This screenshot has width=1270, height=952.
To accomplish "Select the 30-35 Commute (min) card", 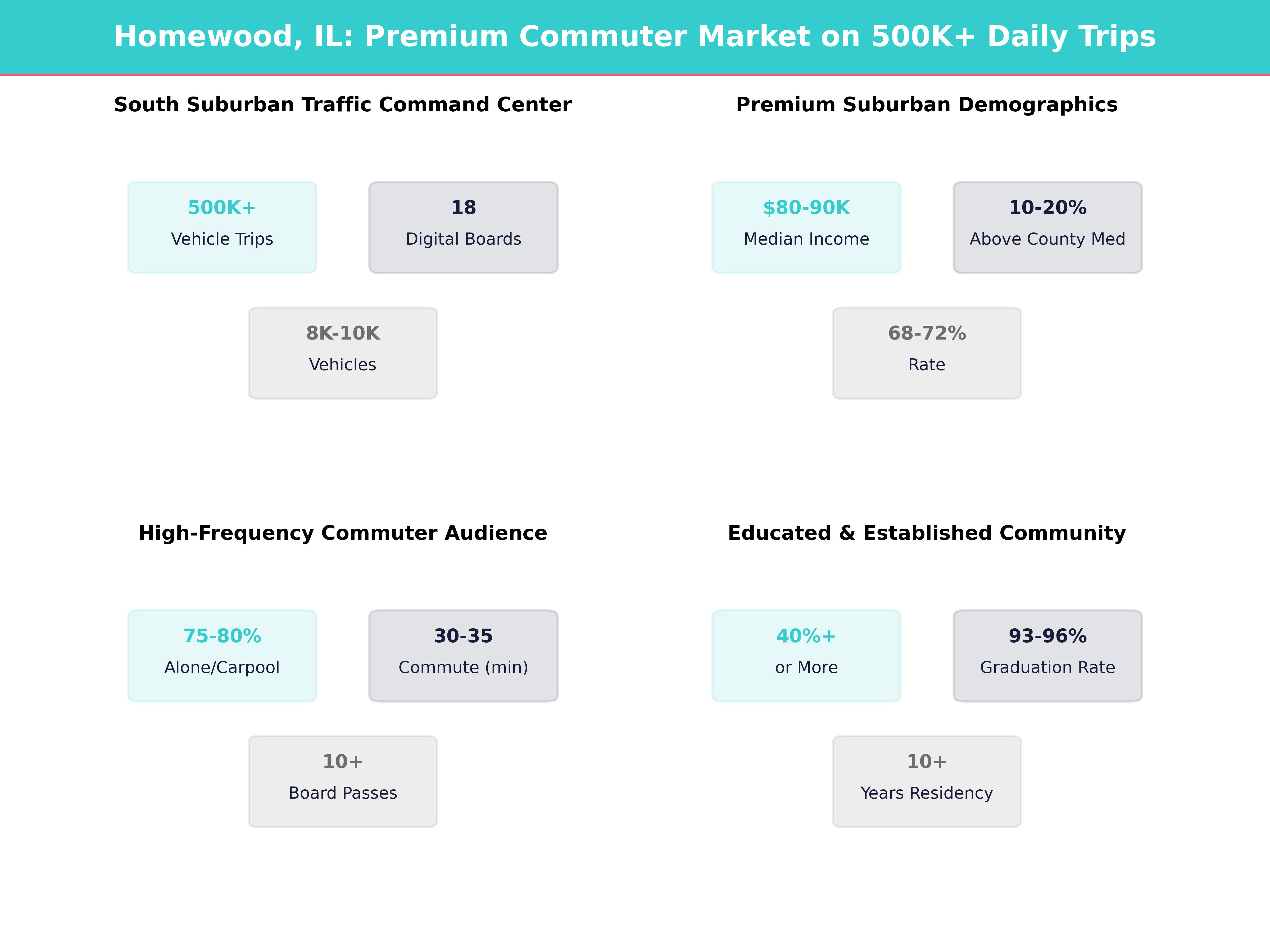I will (463, 656).
